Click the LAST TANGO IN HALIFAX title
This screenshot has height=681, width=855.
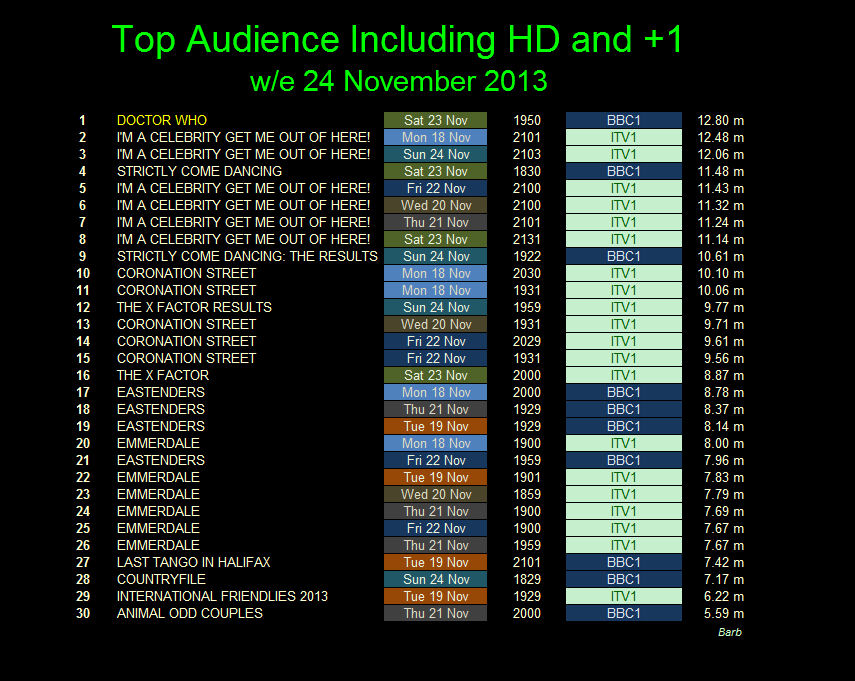point(193,562)
